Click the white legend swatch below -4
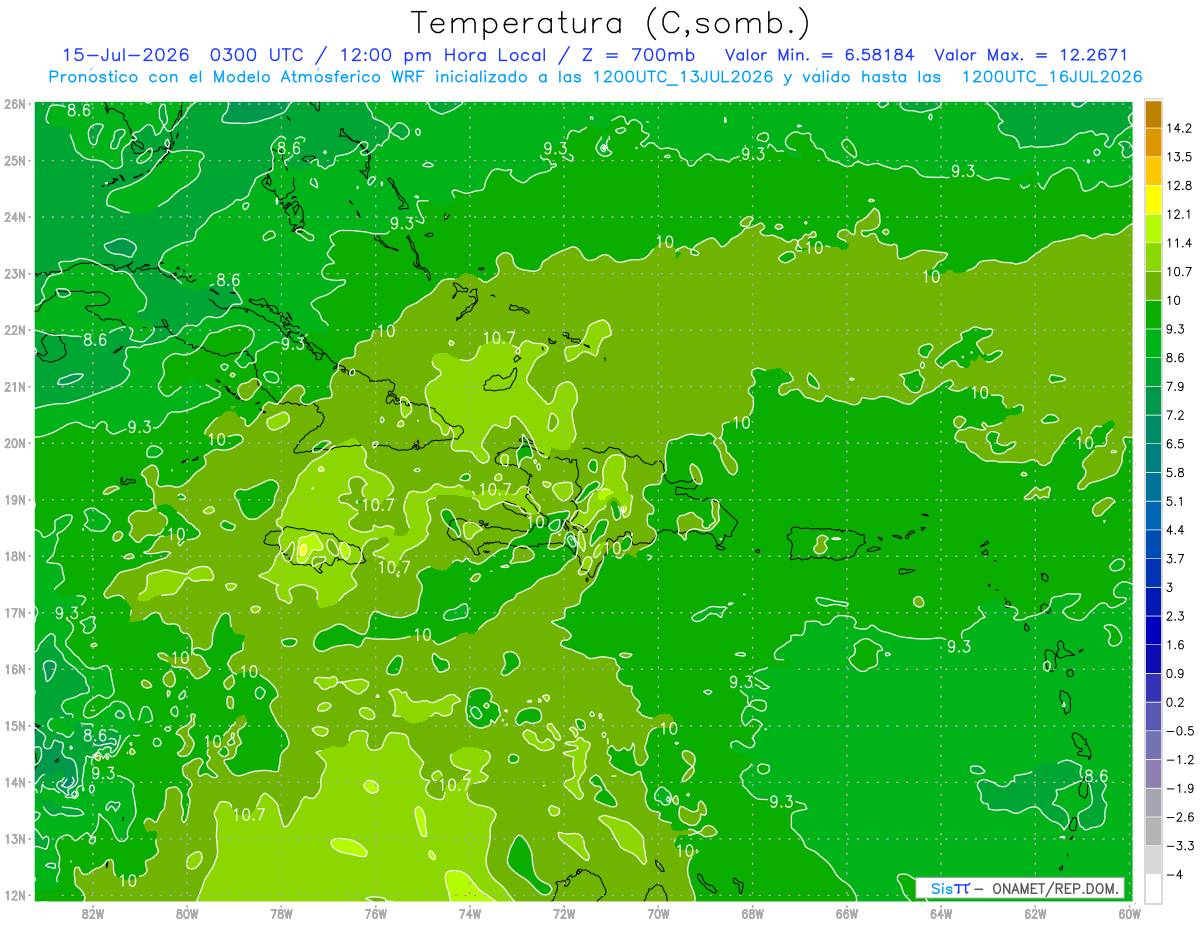Viewport: 1200px width, 927px height. click(1153, 888)
